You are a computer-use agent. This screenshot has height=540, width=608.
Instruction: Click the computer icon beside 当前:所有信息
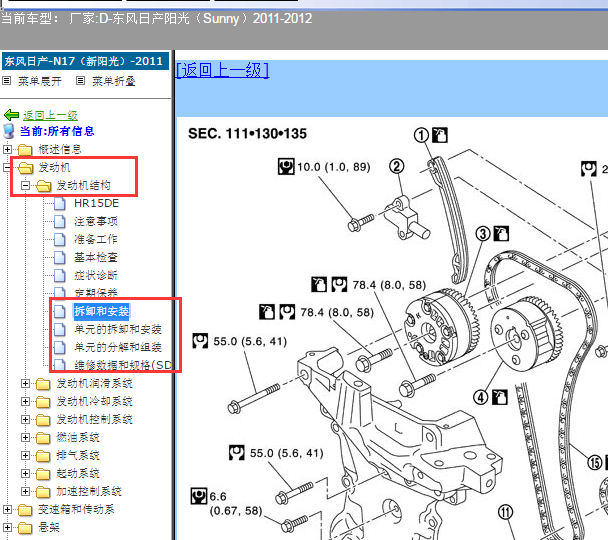pos(9,131)
